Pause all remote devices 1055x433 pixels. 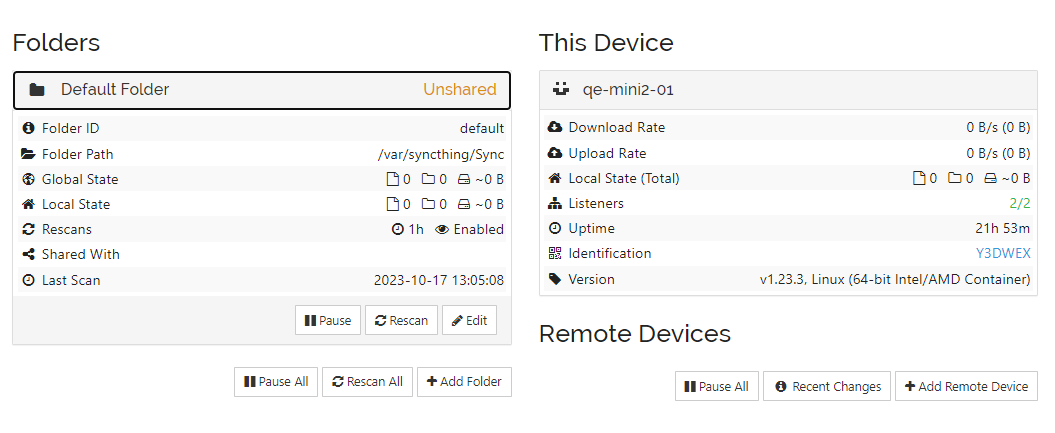715,386
